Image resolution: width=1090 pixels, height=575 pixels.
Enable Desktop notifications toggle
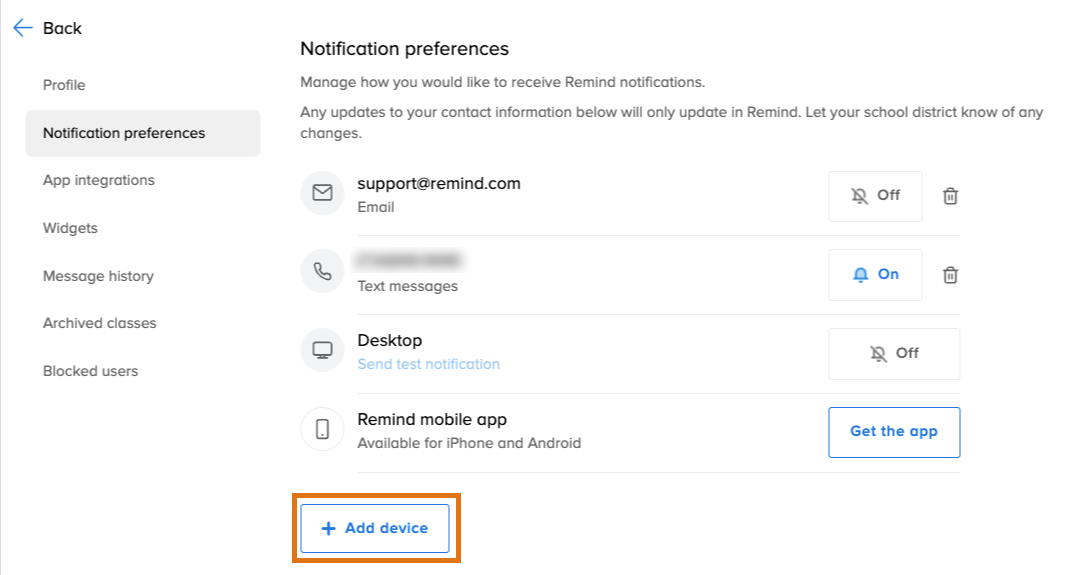point(894,354)
